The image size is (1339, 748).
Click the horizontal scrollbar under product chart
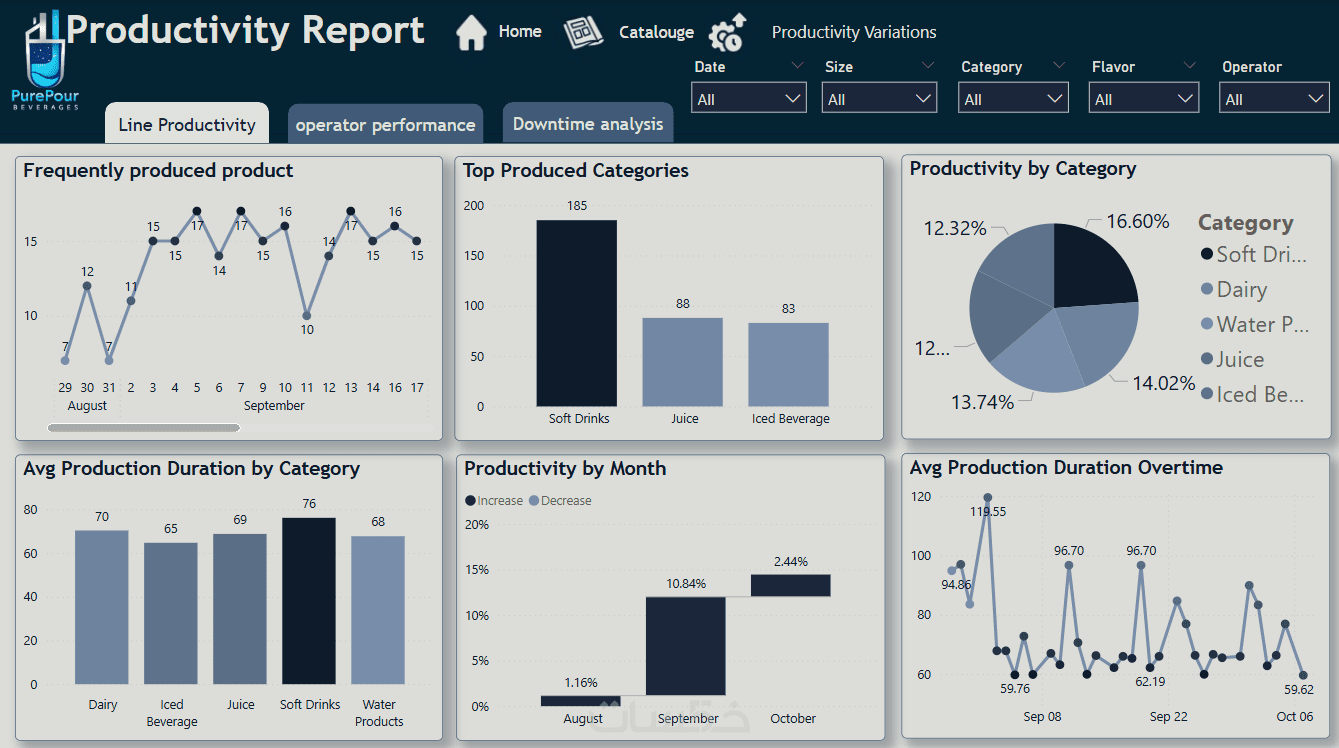pyautogui.click(x=144, y=428)
